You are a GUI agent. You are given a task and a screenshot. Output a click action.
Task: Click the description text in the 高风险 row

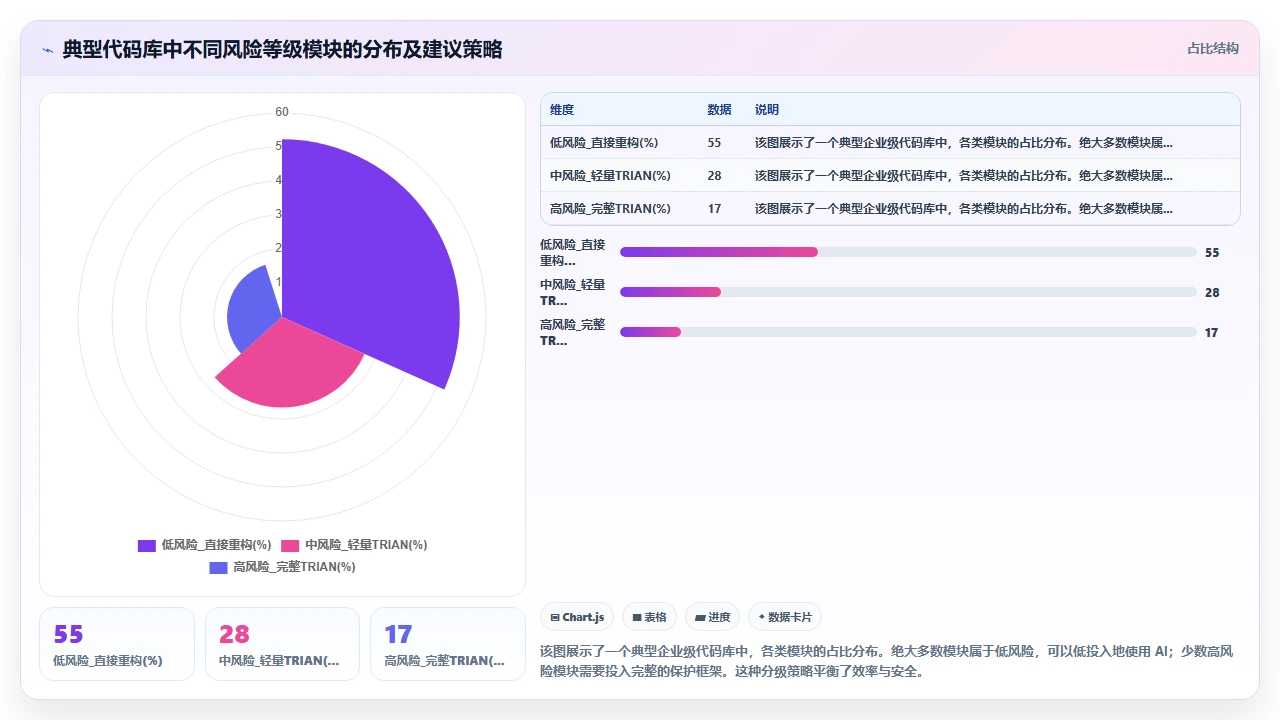(x=964, y=209)
